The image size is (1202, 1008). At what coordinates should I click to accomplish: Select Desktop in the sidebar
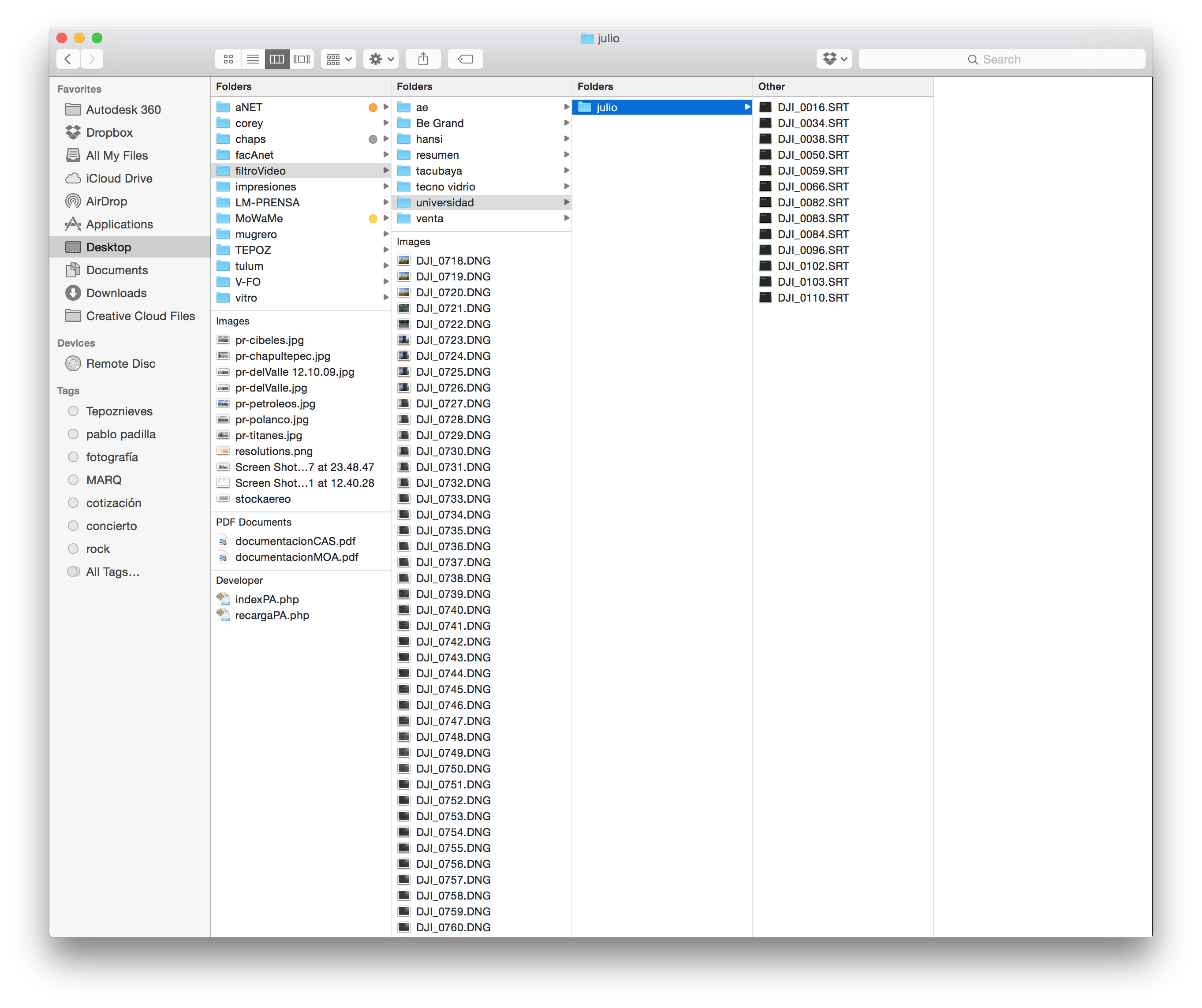tap(130, 246)
